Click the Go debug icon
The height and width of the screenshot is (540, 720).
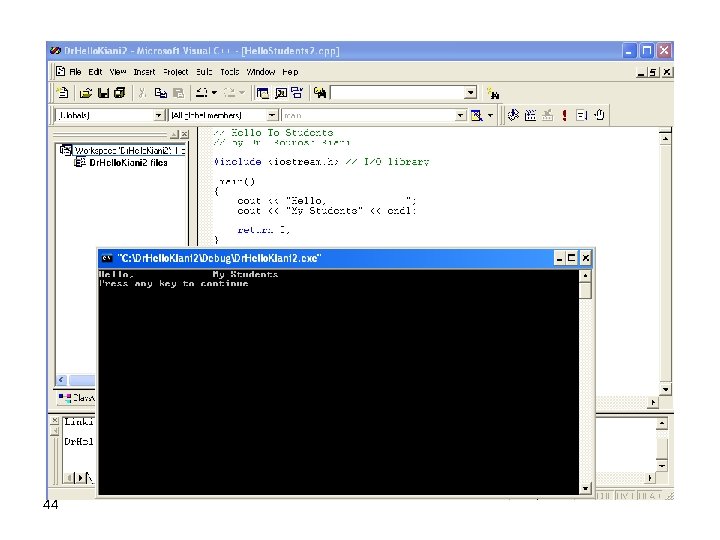pos(581,115)
